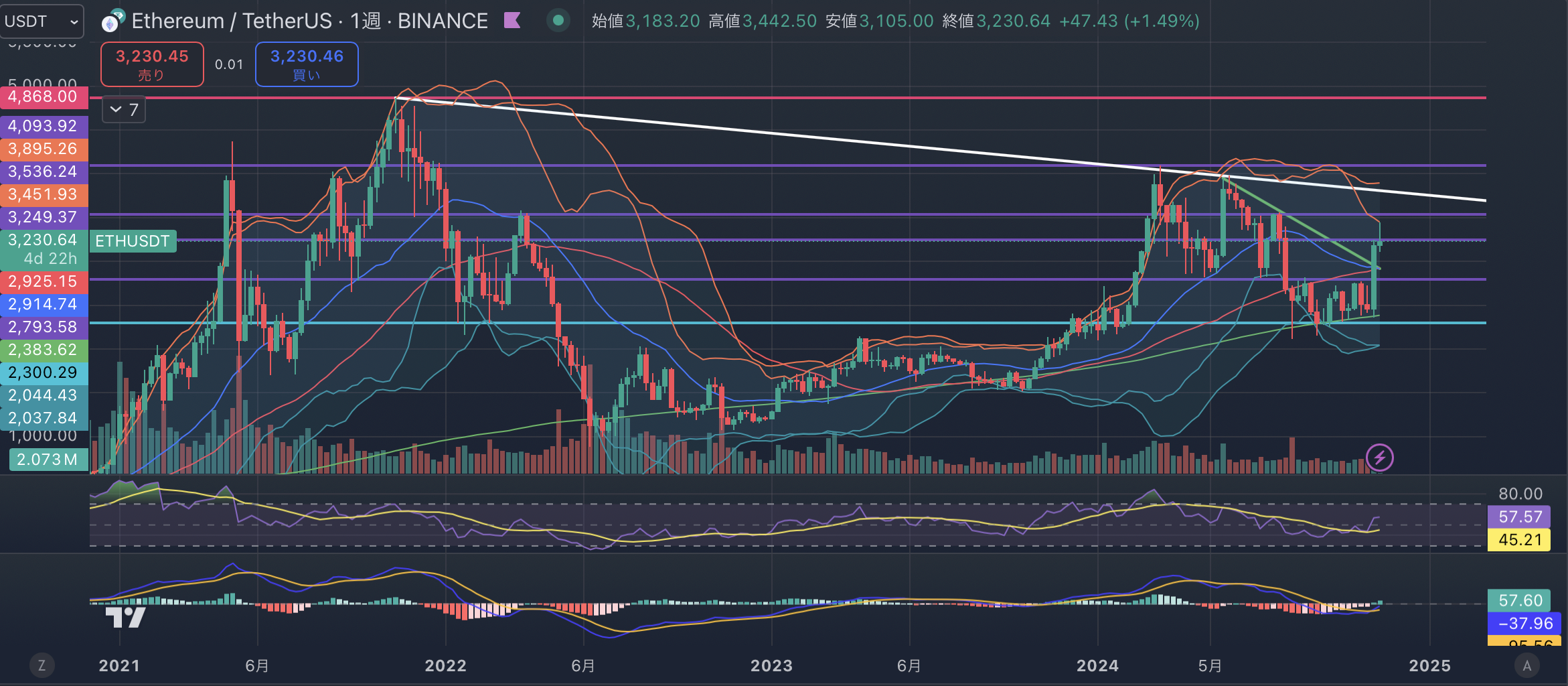The height and width of the screenshot is (686, 1568).
Task: Select the 2,037.84 teal price label
Action: click(x=44, y=418)
